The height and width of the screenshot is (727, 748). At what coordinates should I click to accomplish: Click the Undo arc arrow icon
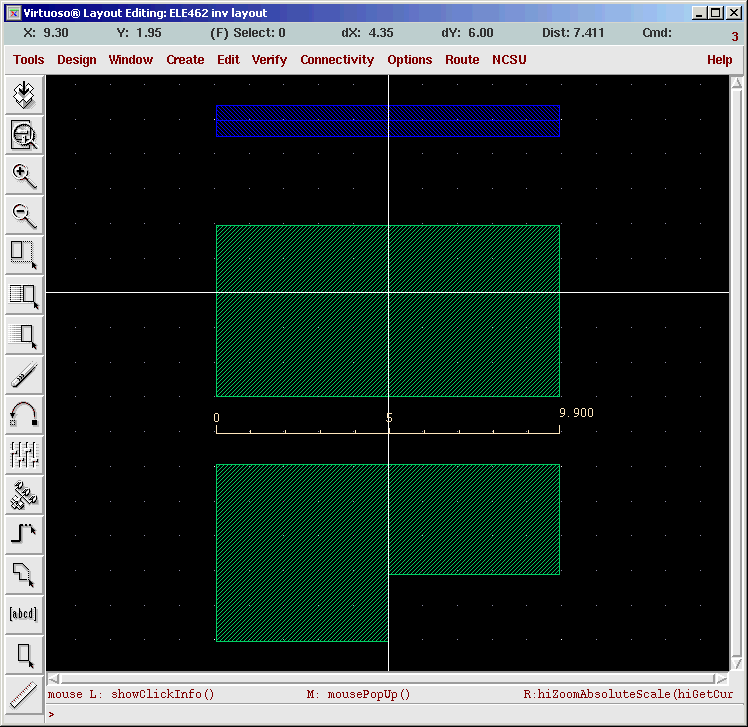(x=24, y=415)
